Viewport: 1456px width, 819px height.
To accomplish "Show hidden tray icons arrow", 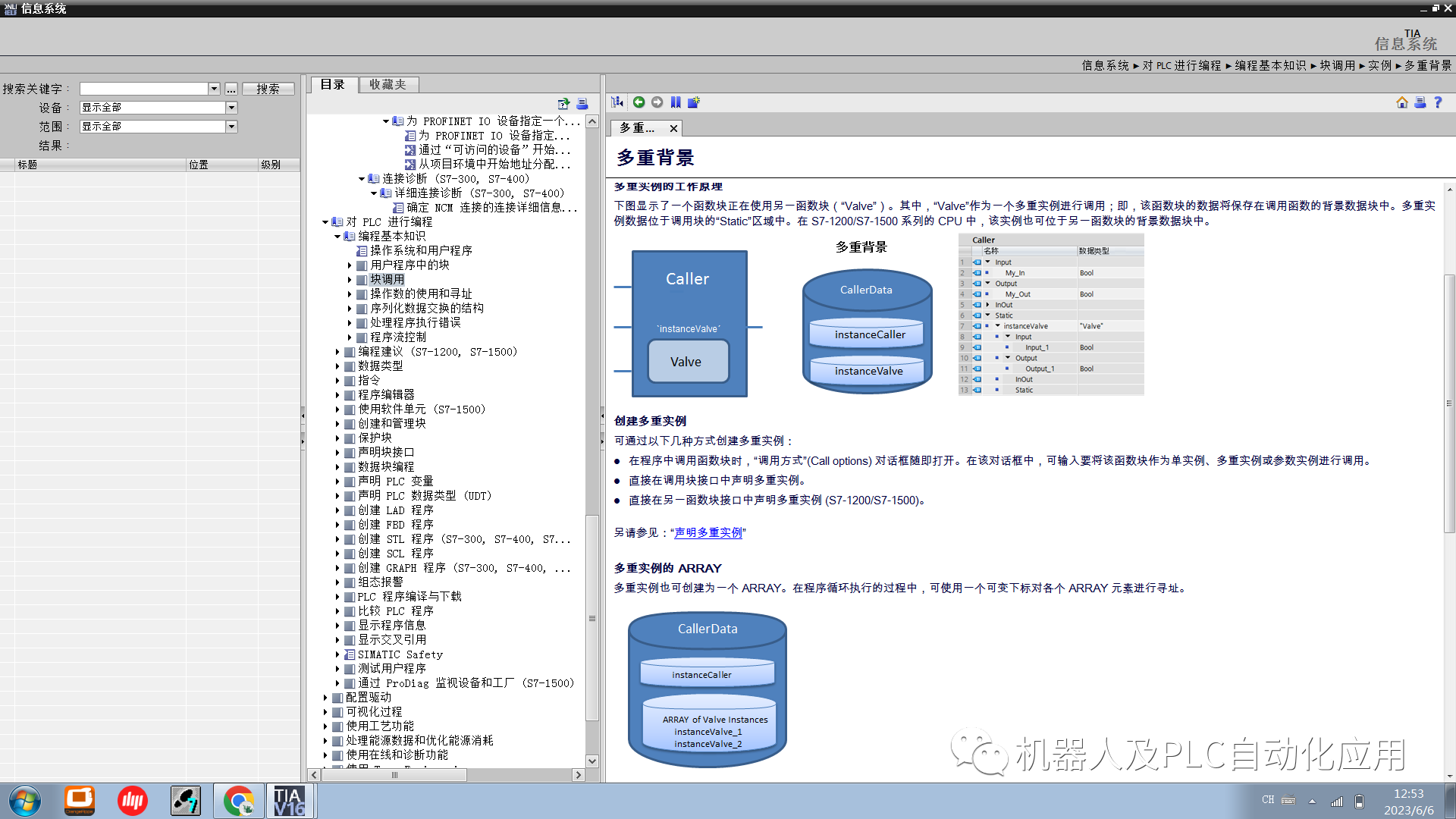I will [1312, 801].
